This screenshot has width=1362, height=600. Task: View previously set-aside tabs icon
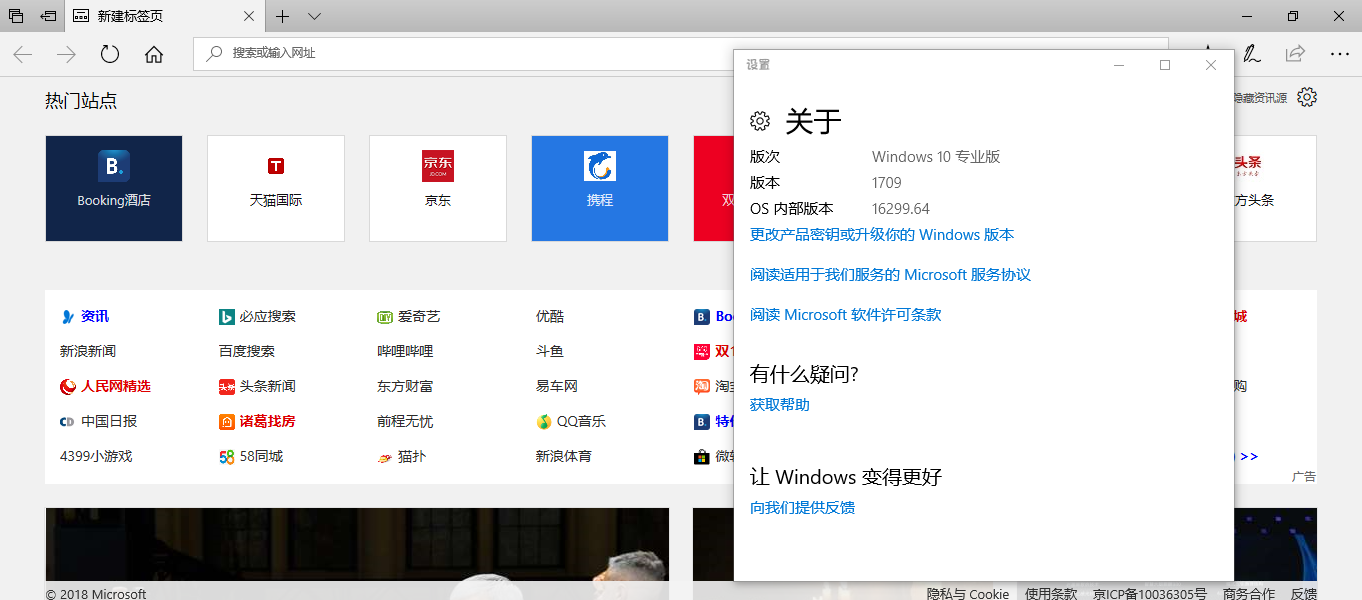point(15,16)
